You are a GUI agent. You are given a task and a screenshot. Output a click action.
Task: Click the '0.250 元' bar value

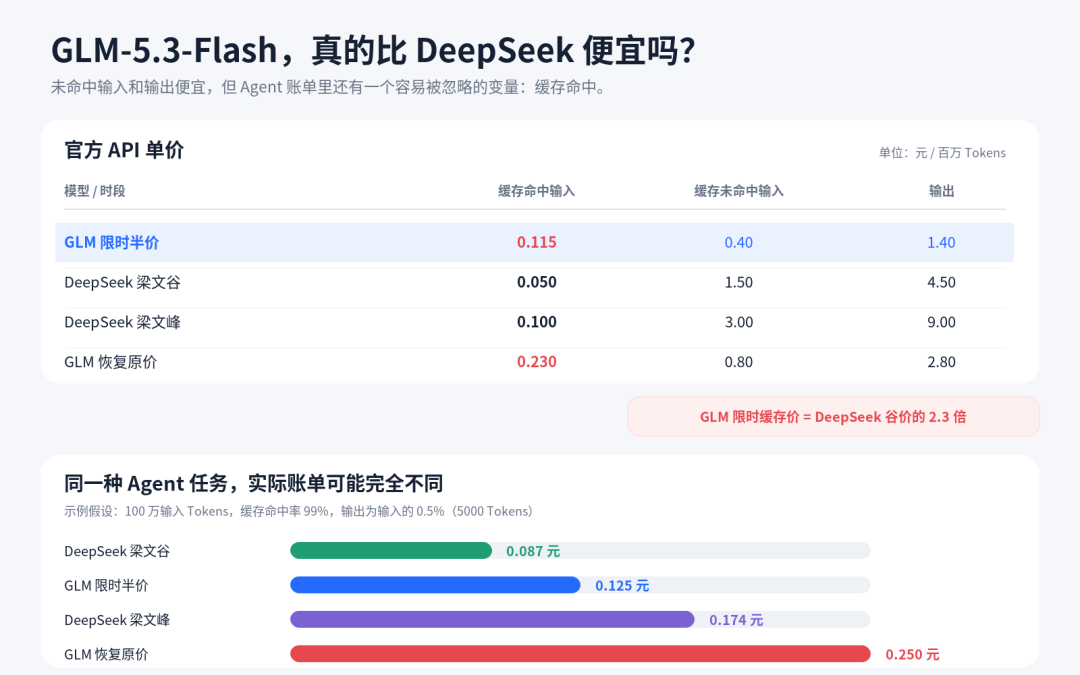[x=913, y=654]
